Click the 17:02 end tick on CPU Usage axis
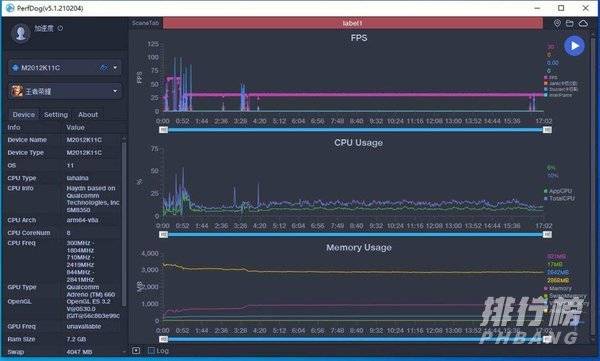 pyautogui.click(x=544, y=225)
